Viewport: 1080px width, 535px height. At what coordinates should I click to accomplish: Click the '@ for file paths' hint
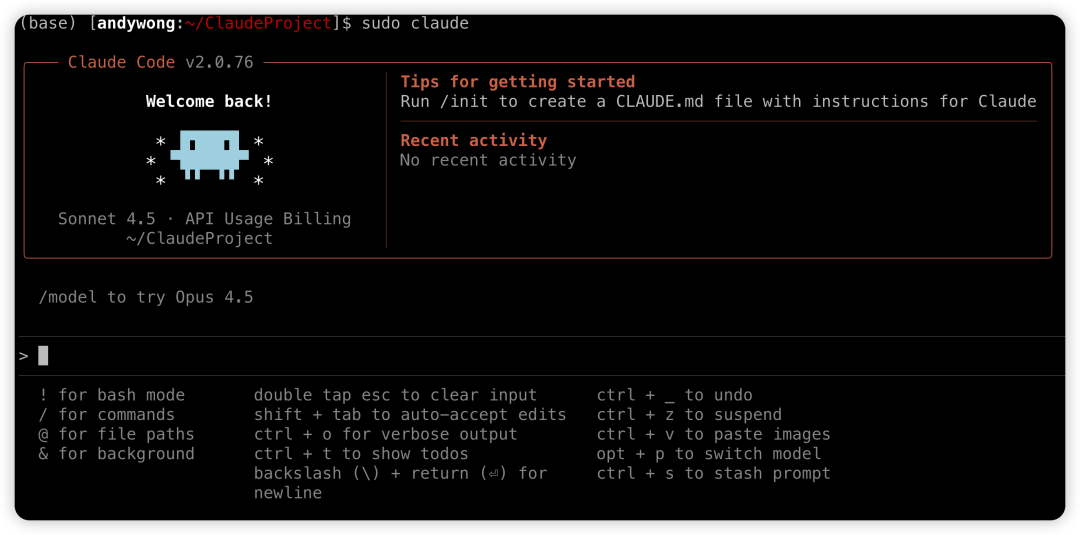coord(116,434)
